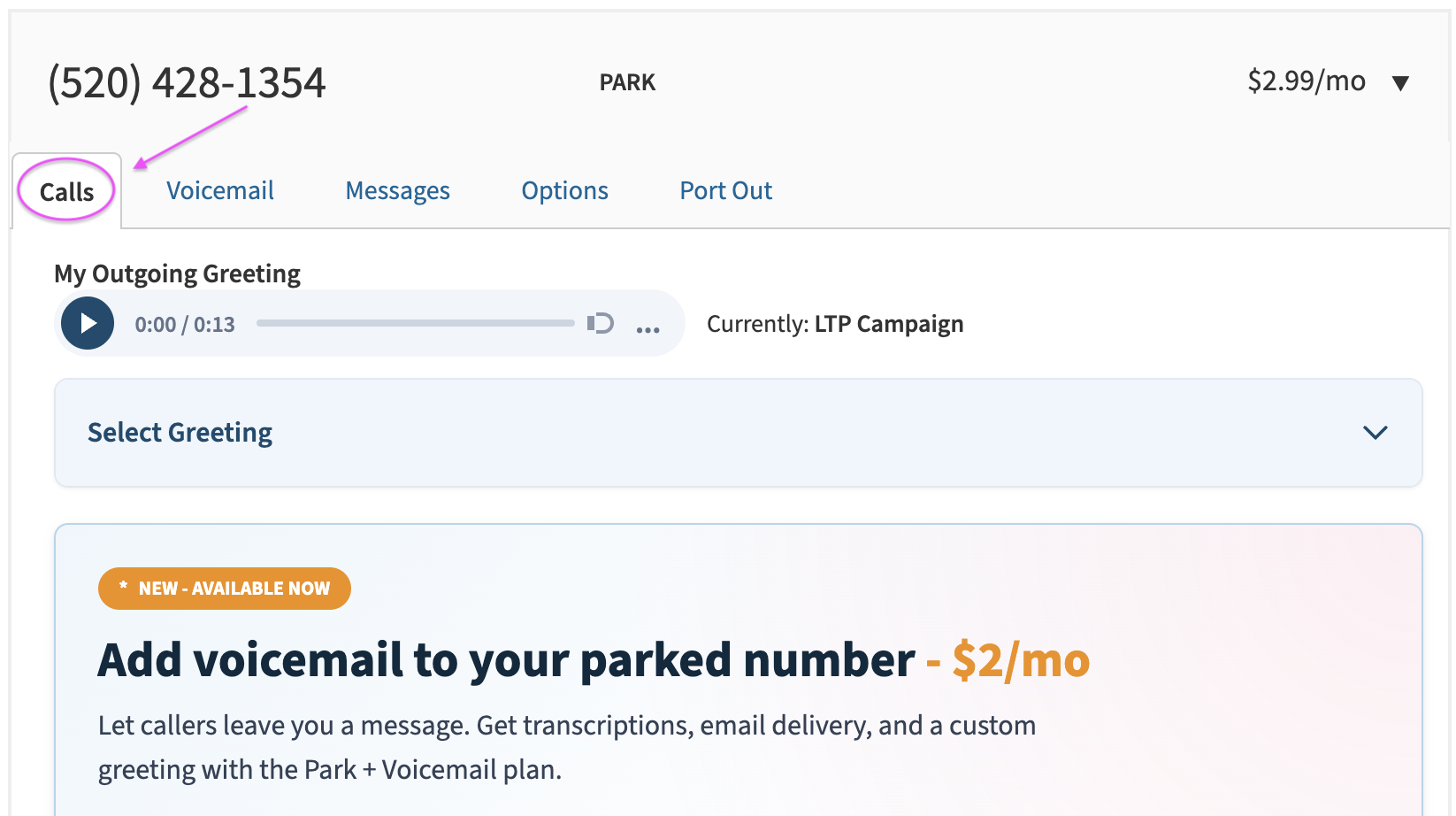Go to the Messages tab
The height and width of the screenshot is (816, 1456).
point(397,190)
